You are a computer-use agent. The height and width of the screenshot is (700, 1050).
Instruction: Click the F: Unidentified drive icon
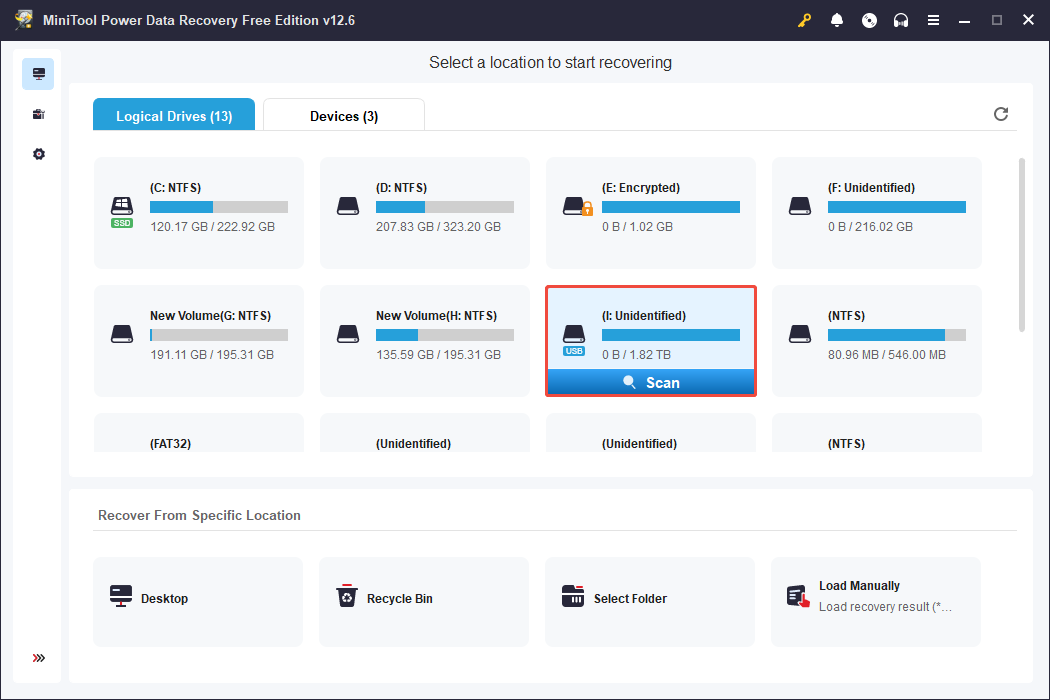click(x=800, y=206)
